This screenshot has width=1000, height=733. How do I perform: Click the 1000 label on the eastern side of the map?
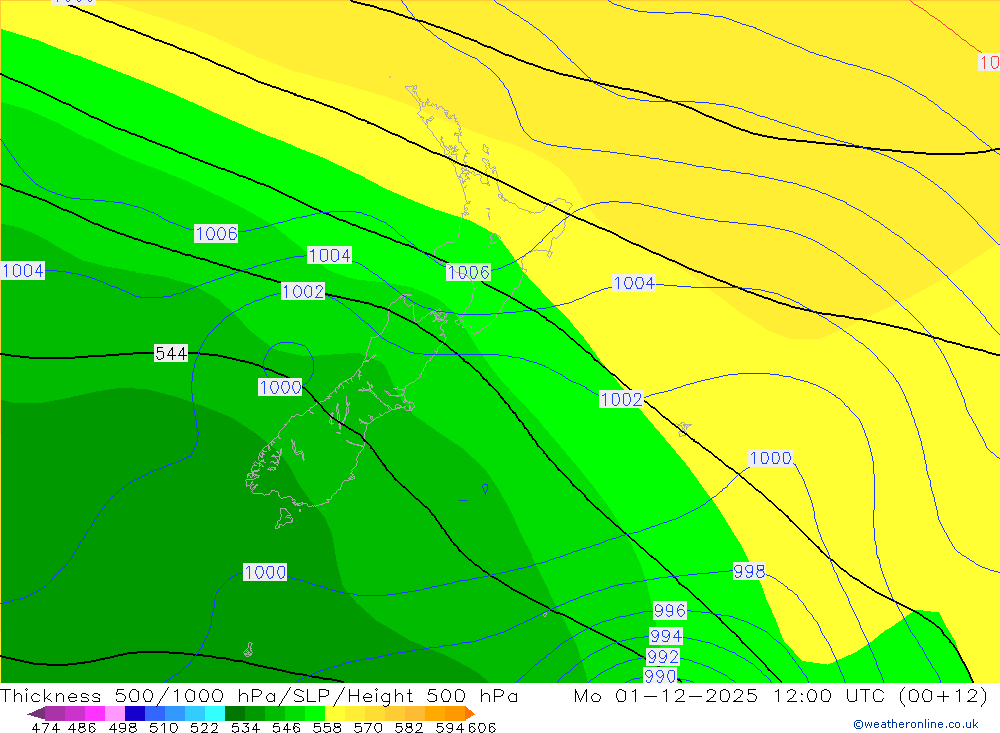(770, 458)
